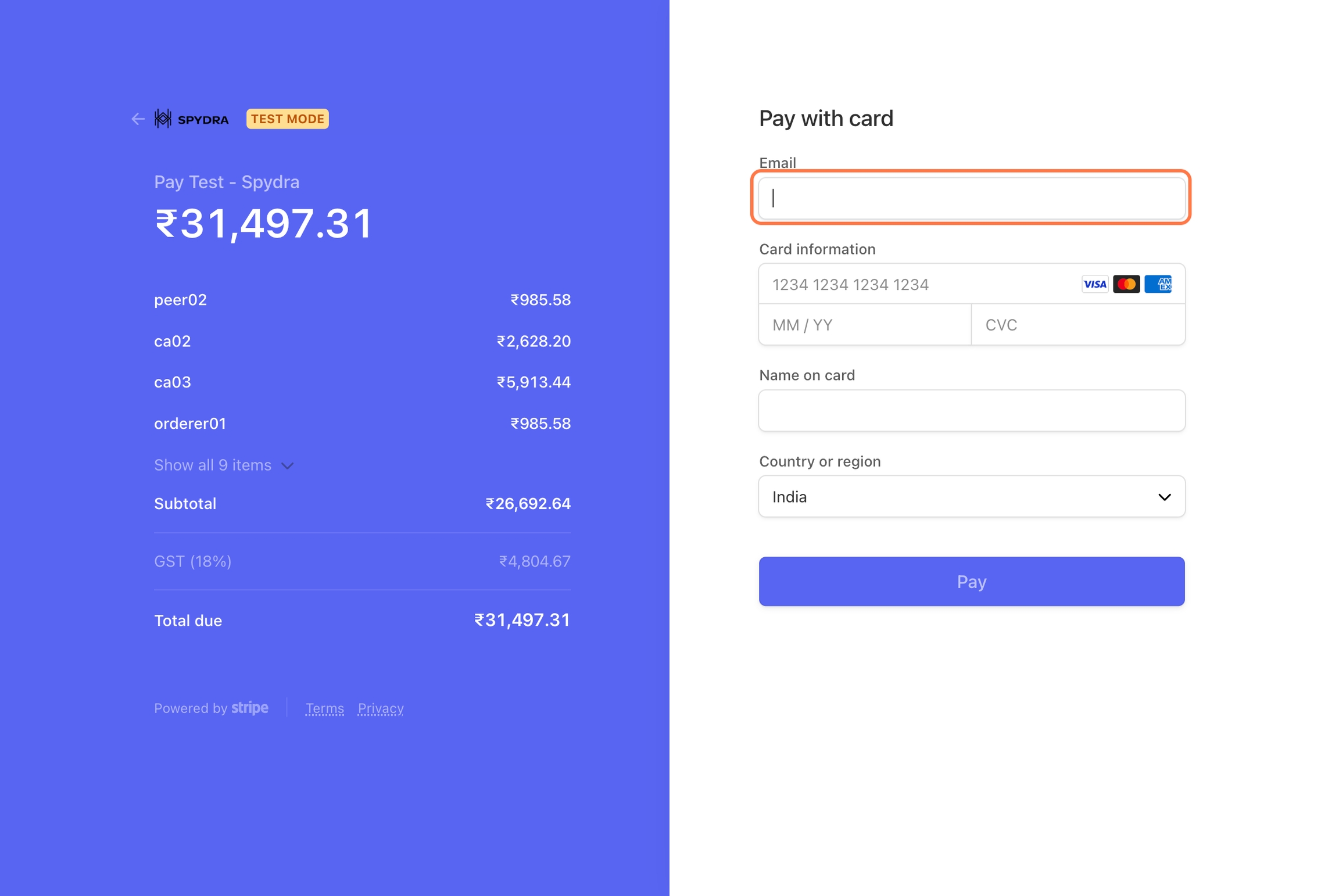
Task: Click the India dropdown arrow
Action: [1164, 497]
